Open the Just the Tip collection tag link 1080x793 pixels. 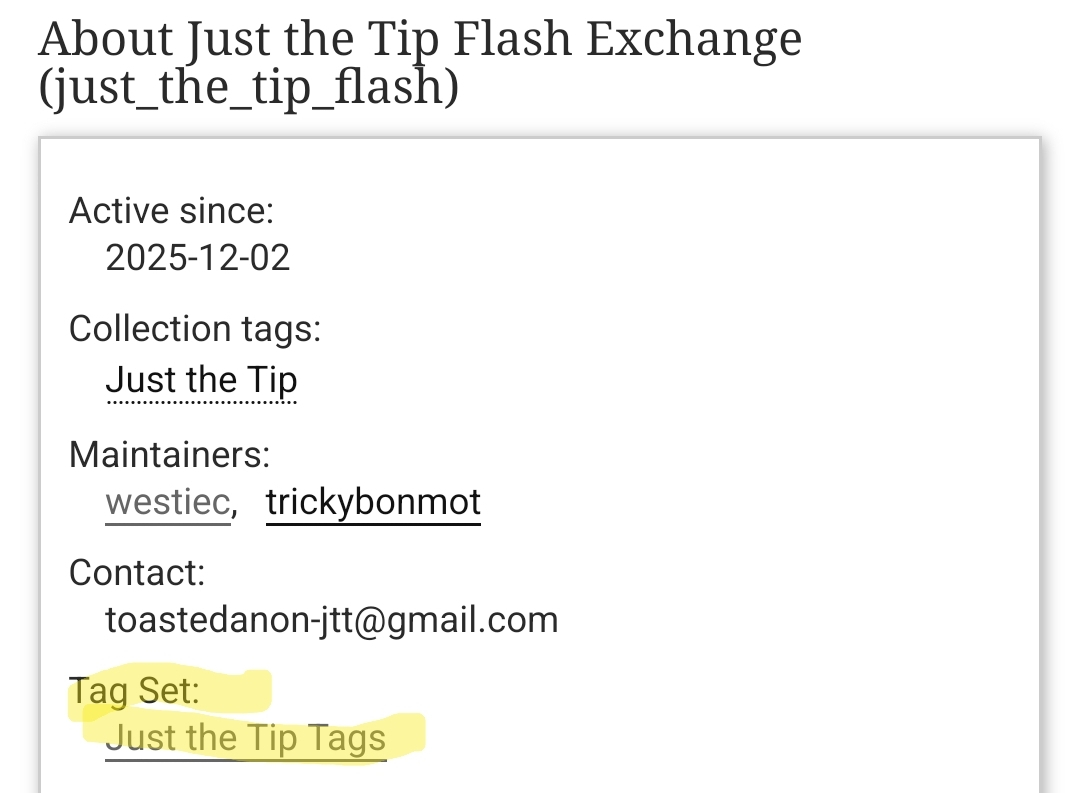coord(201,380)
